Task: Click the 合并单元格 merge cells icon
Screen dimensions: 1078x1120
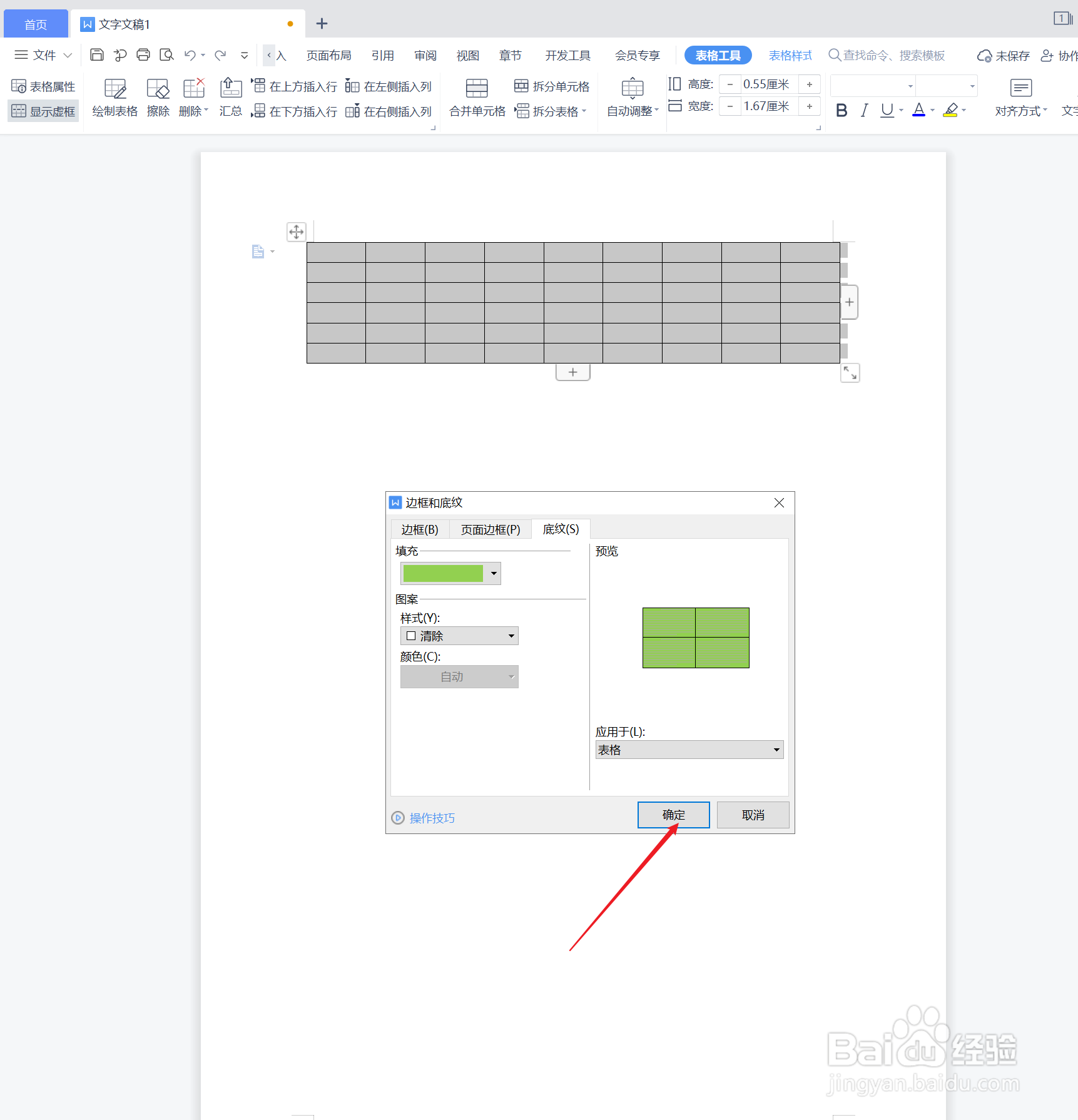Action: coord(476,88)
